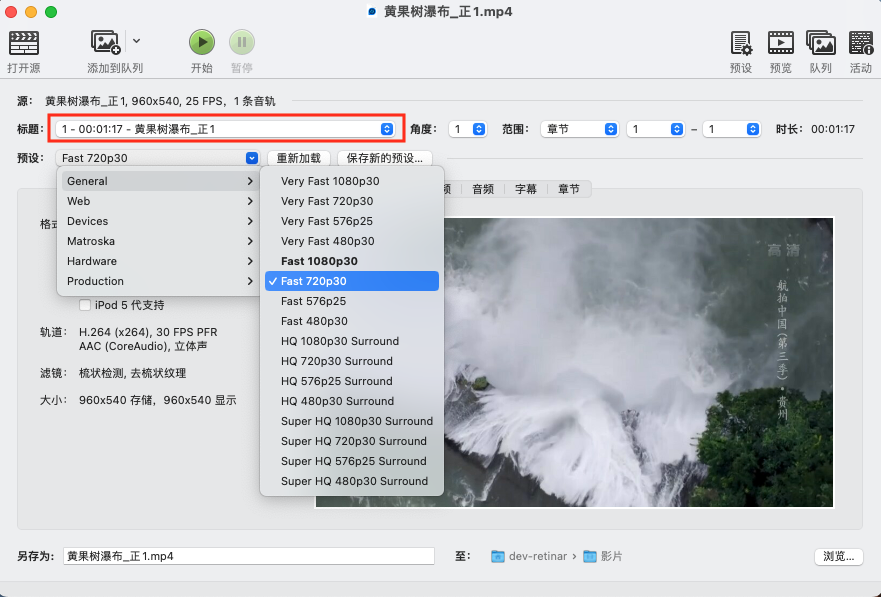
Task: Select the checked Fast 720p30 preset
Action: [352, 281]
